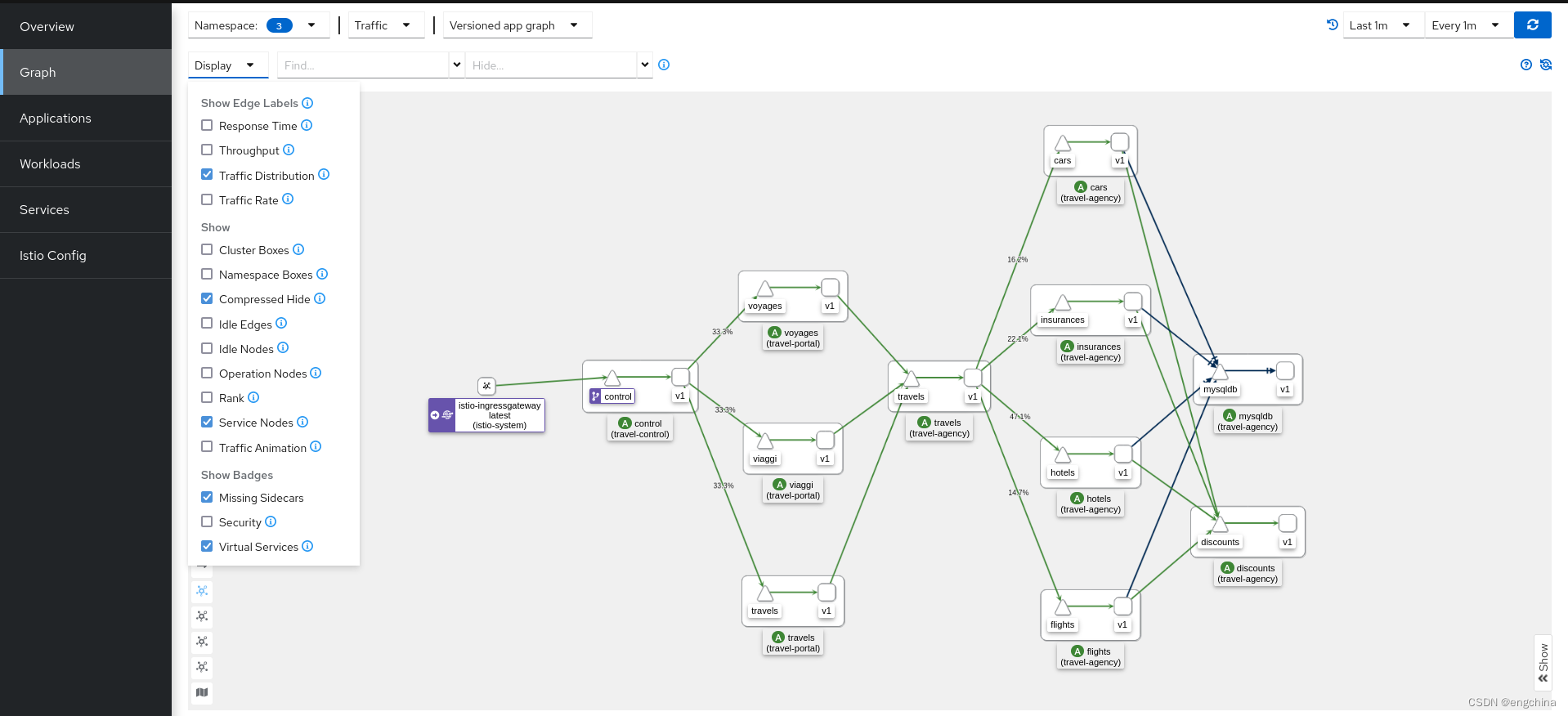Enable the Response Time checkbox
This screenshot has width=1568, height=716.
pos(207,126)
